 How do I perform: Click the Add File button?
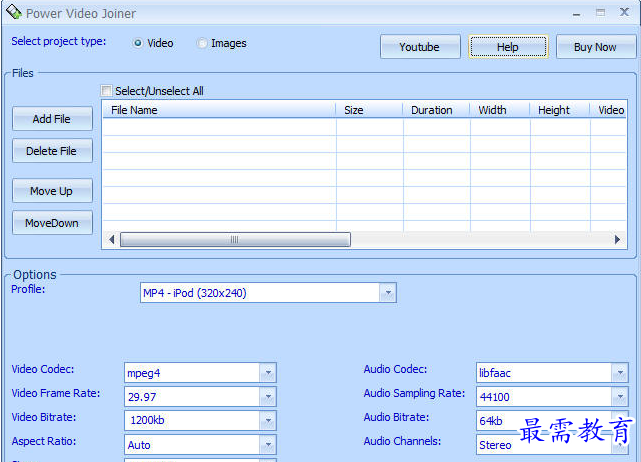click(x=52, y=119)
